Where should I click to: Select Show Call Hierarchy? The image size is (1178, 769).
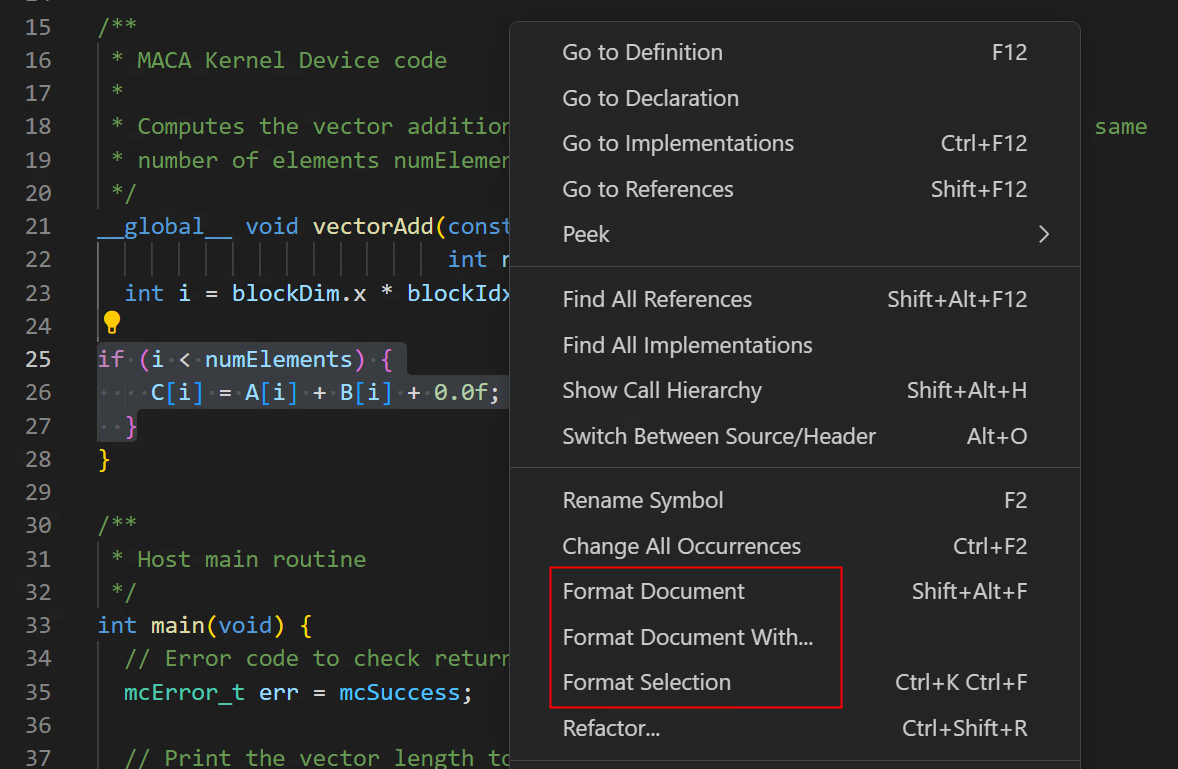(x=662, y=390)
